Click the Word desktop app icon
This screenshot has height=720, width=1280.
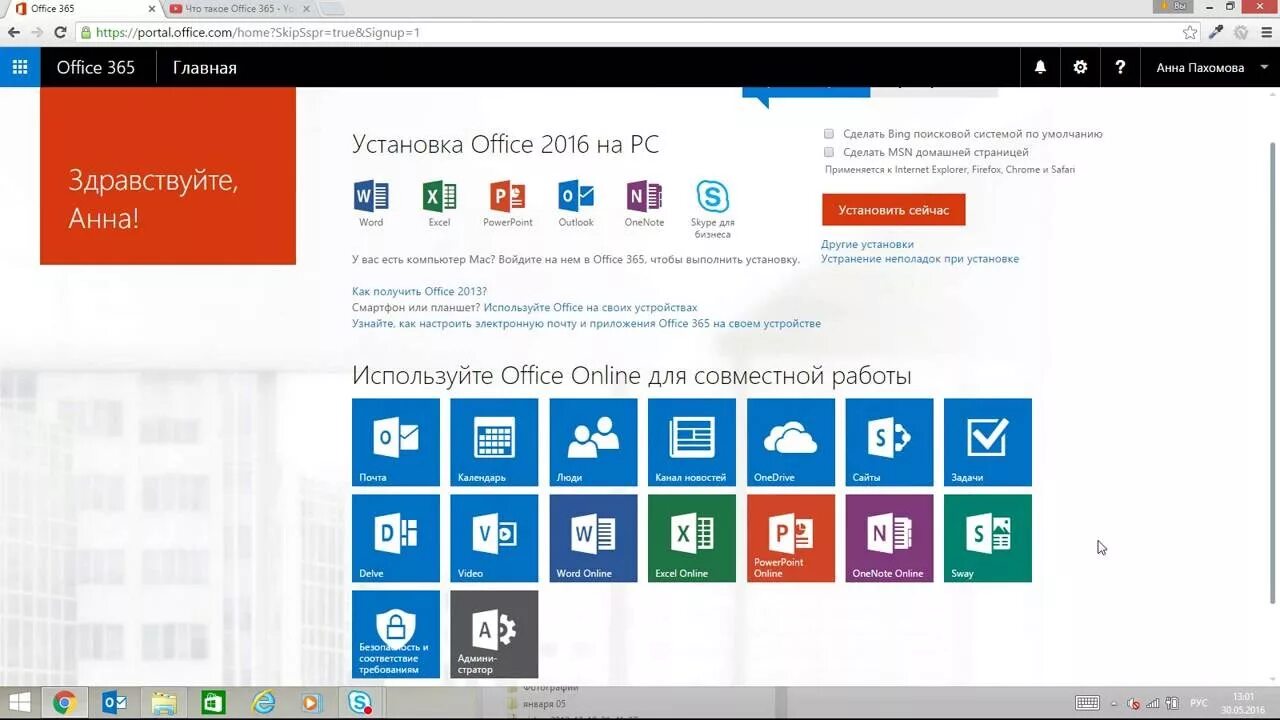pos(371,196)
